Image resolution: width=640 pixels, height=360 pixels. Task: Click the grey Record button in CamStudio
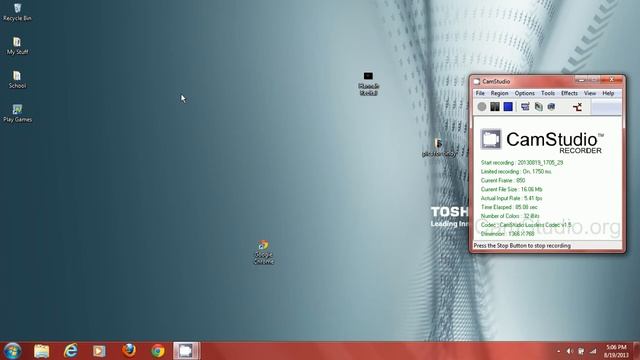pyautogui.click(x=482, y=107)
